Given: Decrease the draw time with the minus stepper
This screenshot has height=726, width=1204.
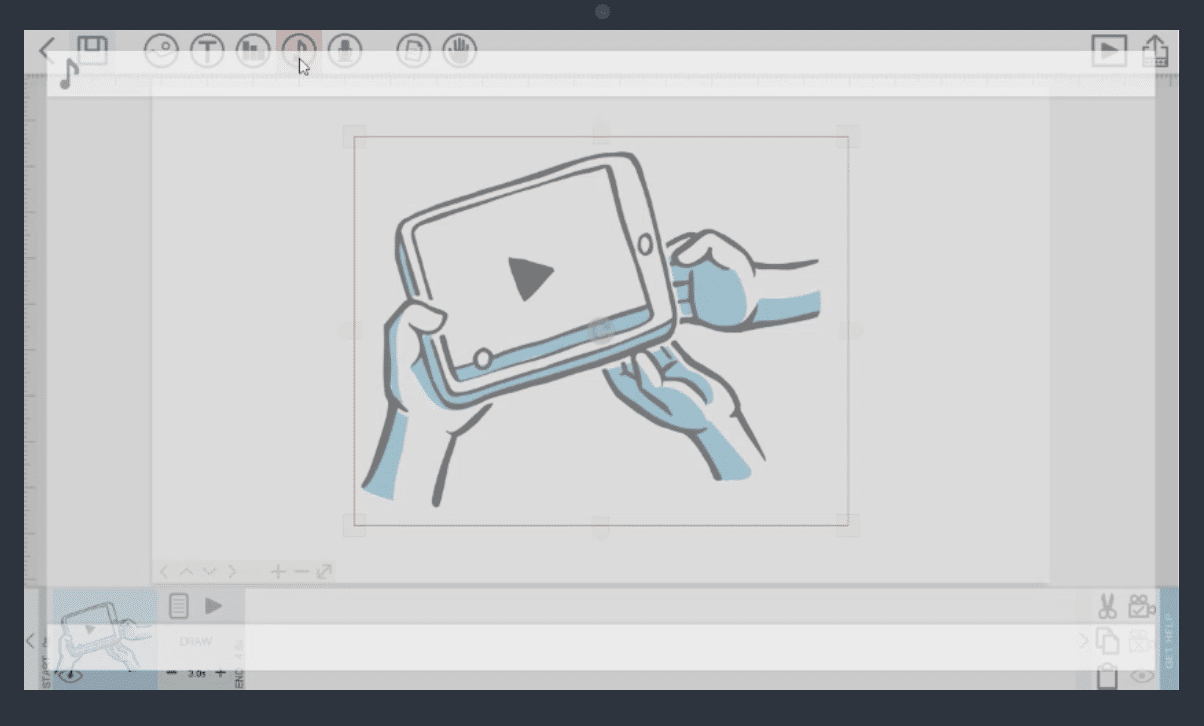Looking at the screenshot, I should pyautogui.click(x=171, y=673).
